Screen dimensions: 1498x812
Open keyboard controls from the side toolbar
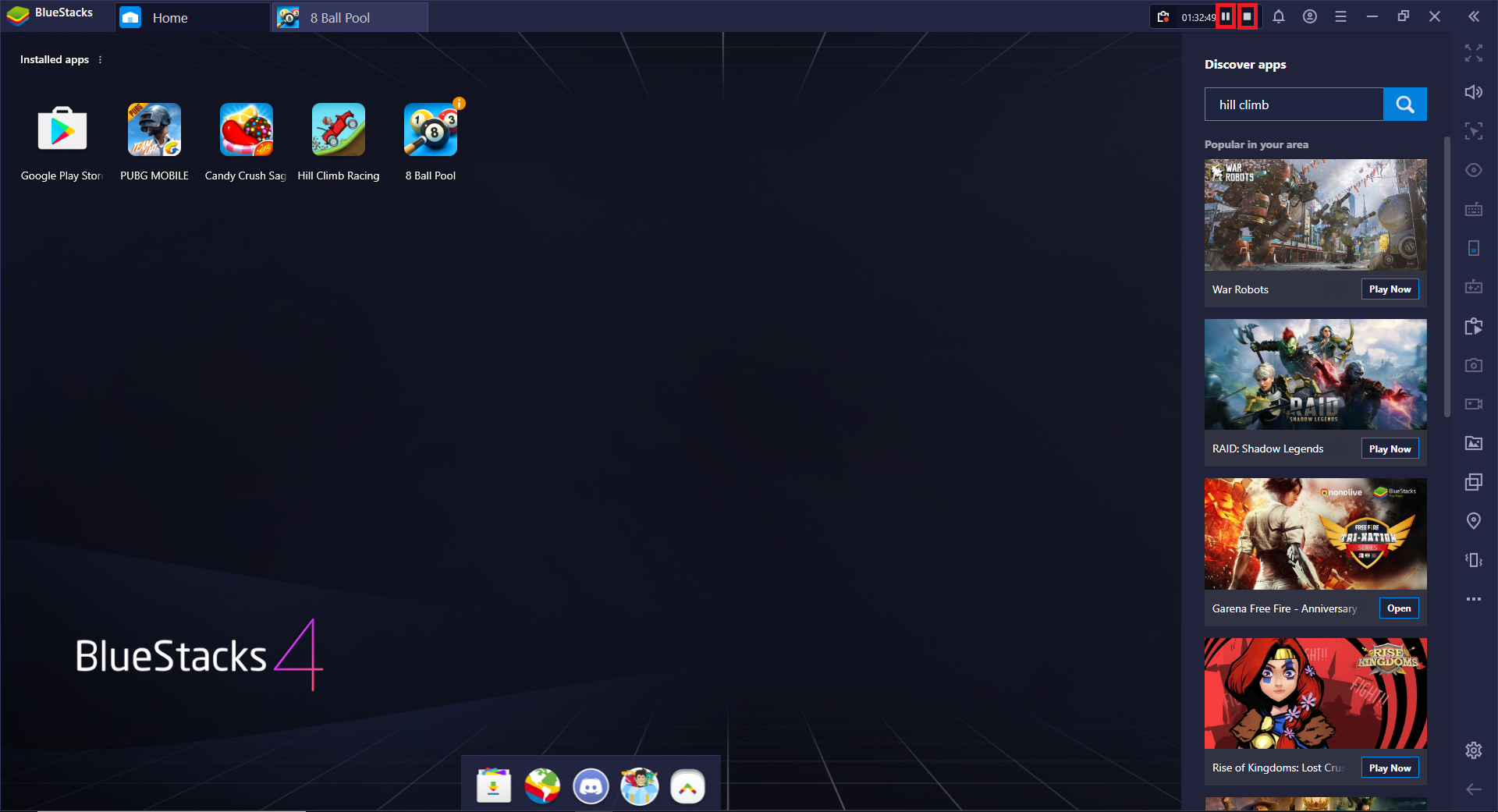coord(1473,209)
